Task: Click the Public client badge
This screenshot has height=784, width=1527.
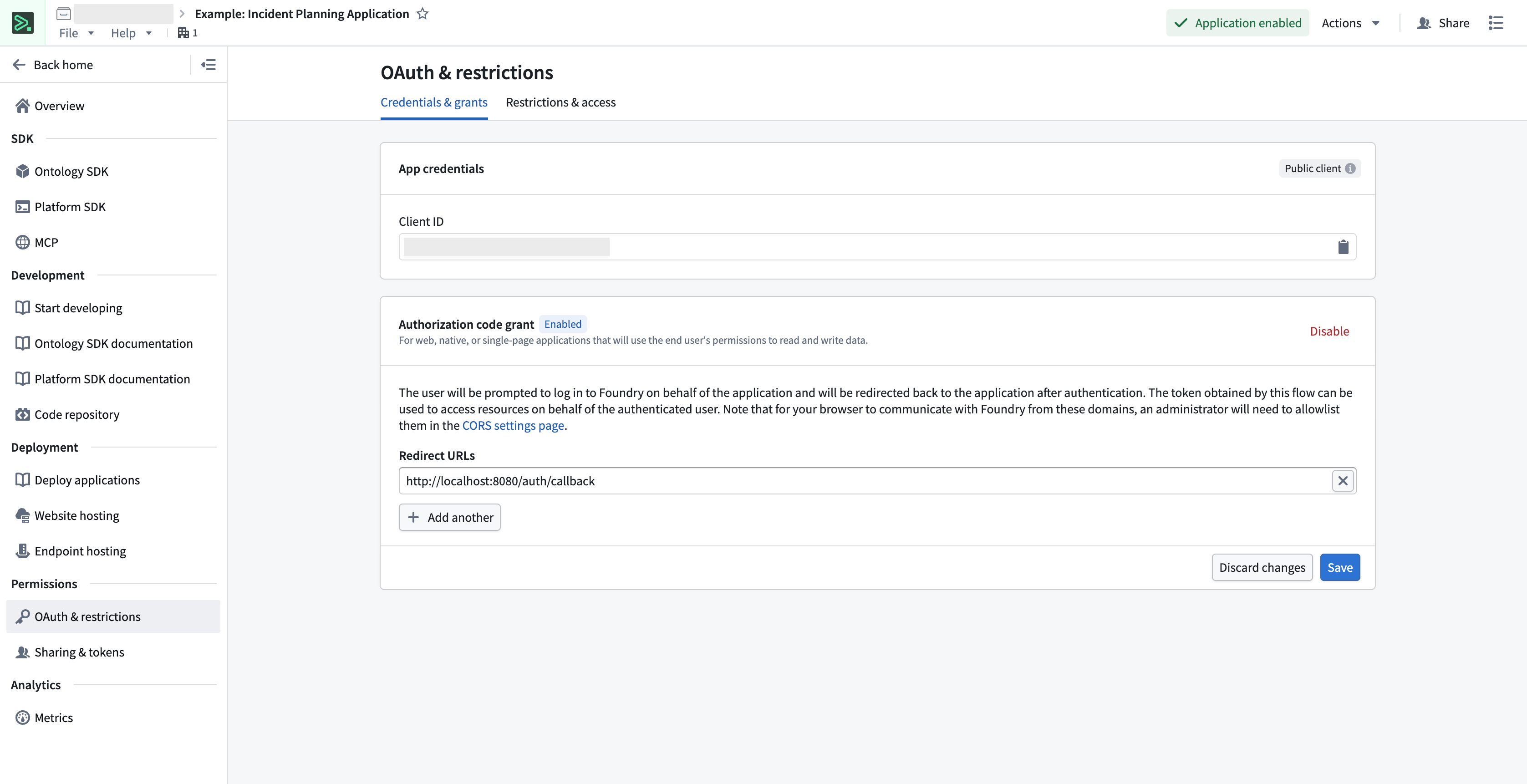Action: [1319, 169]
